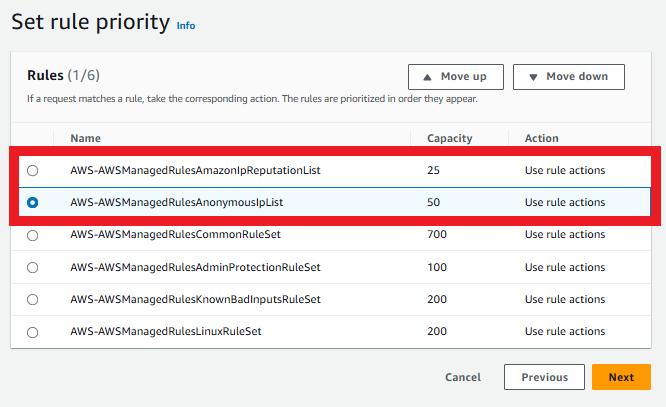Click capacity value 100
This screenshot has height=407, width=666.
437,267
